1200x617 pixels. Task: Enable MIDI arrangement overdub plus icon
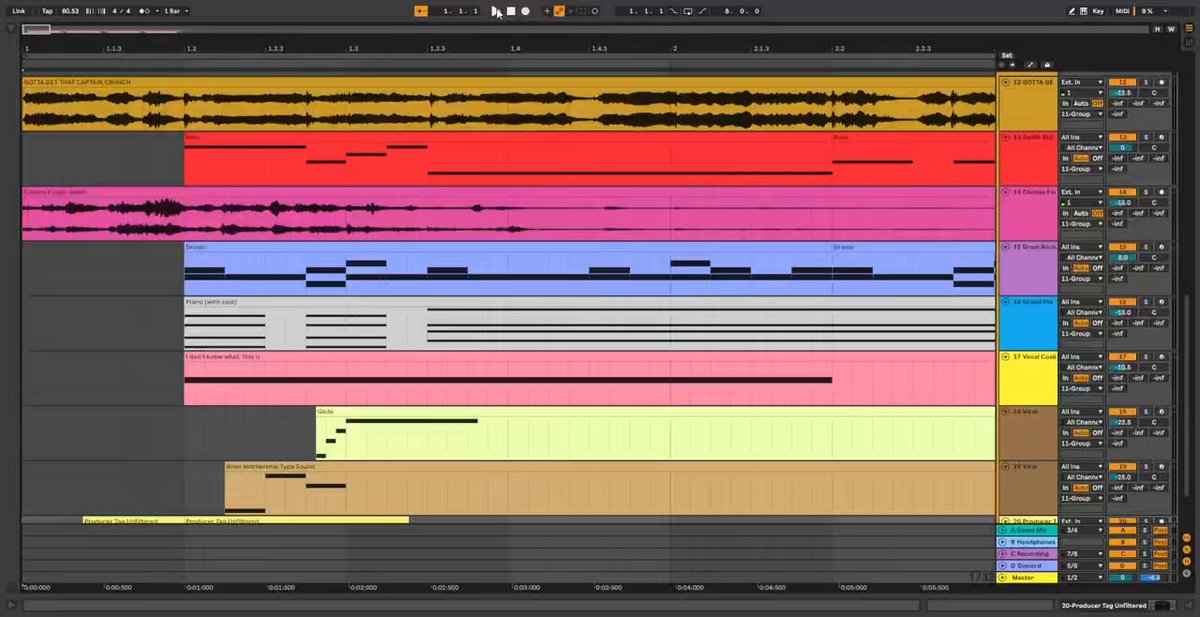[547, 11]
